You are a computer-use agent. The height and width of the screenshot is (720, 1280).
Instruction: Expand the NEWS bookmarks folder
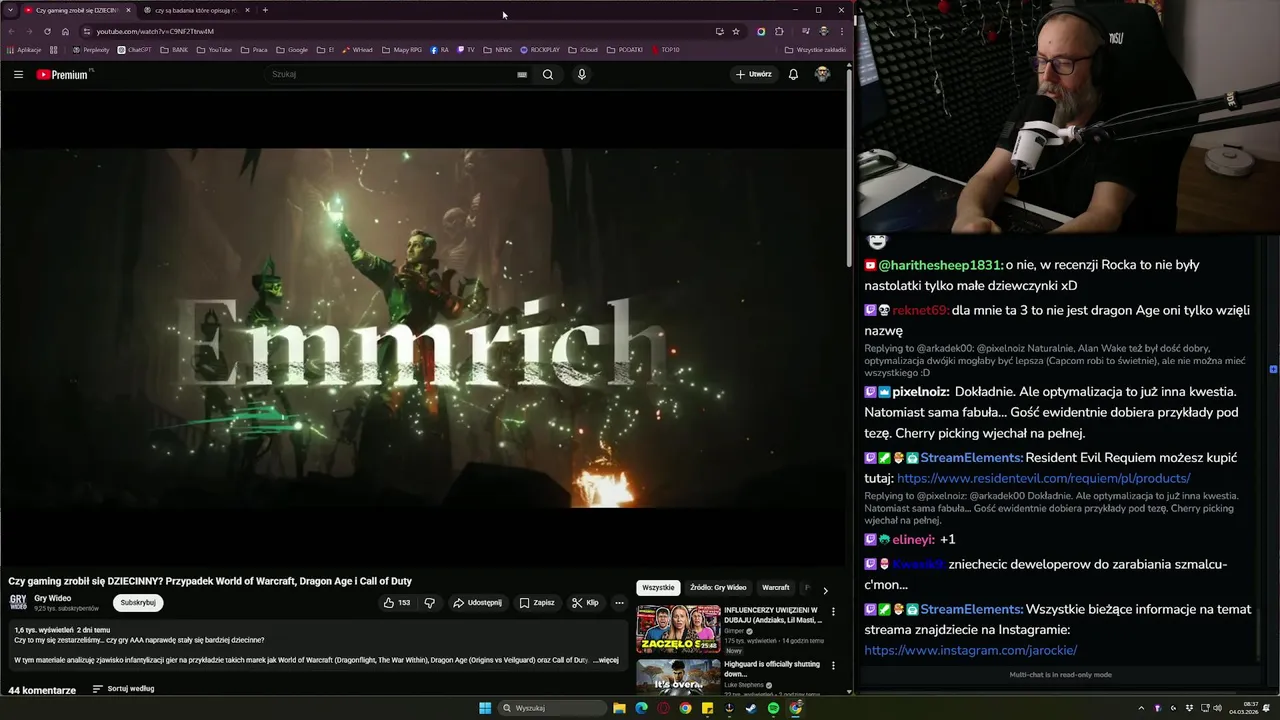tap(497, 50)
